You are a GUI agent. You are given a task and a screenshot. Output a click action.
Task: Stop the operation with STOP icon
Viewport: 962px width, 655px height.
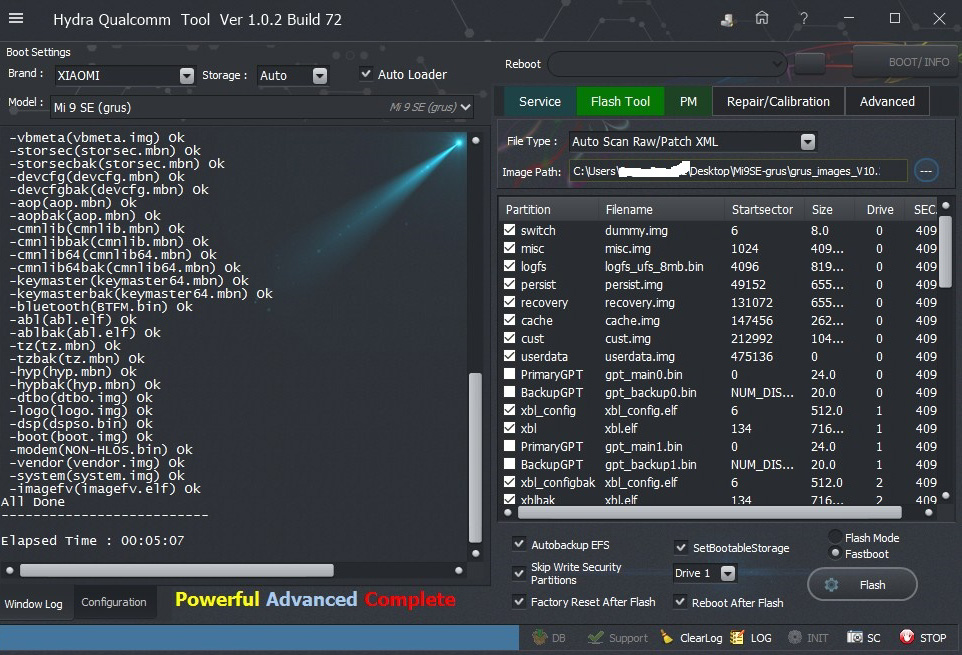[x=907, y=637]
